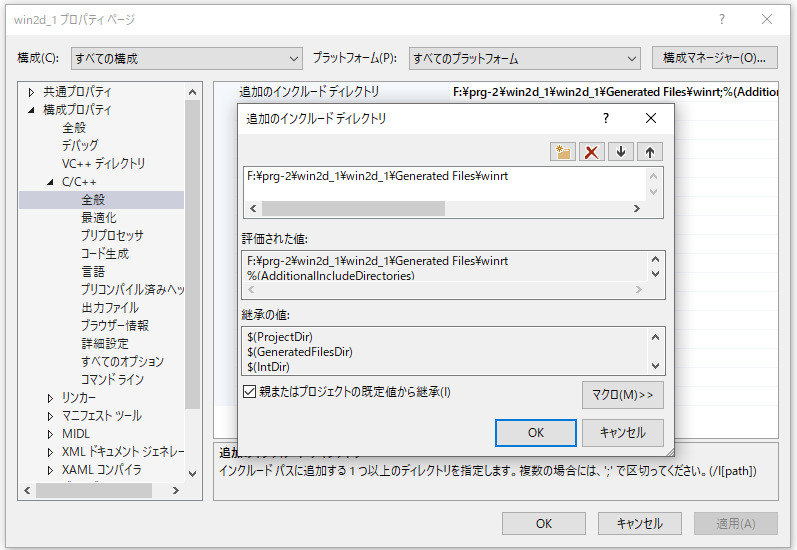Click $(IntDir) in inherited values

click(x=268, y=366)
